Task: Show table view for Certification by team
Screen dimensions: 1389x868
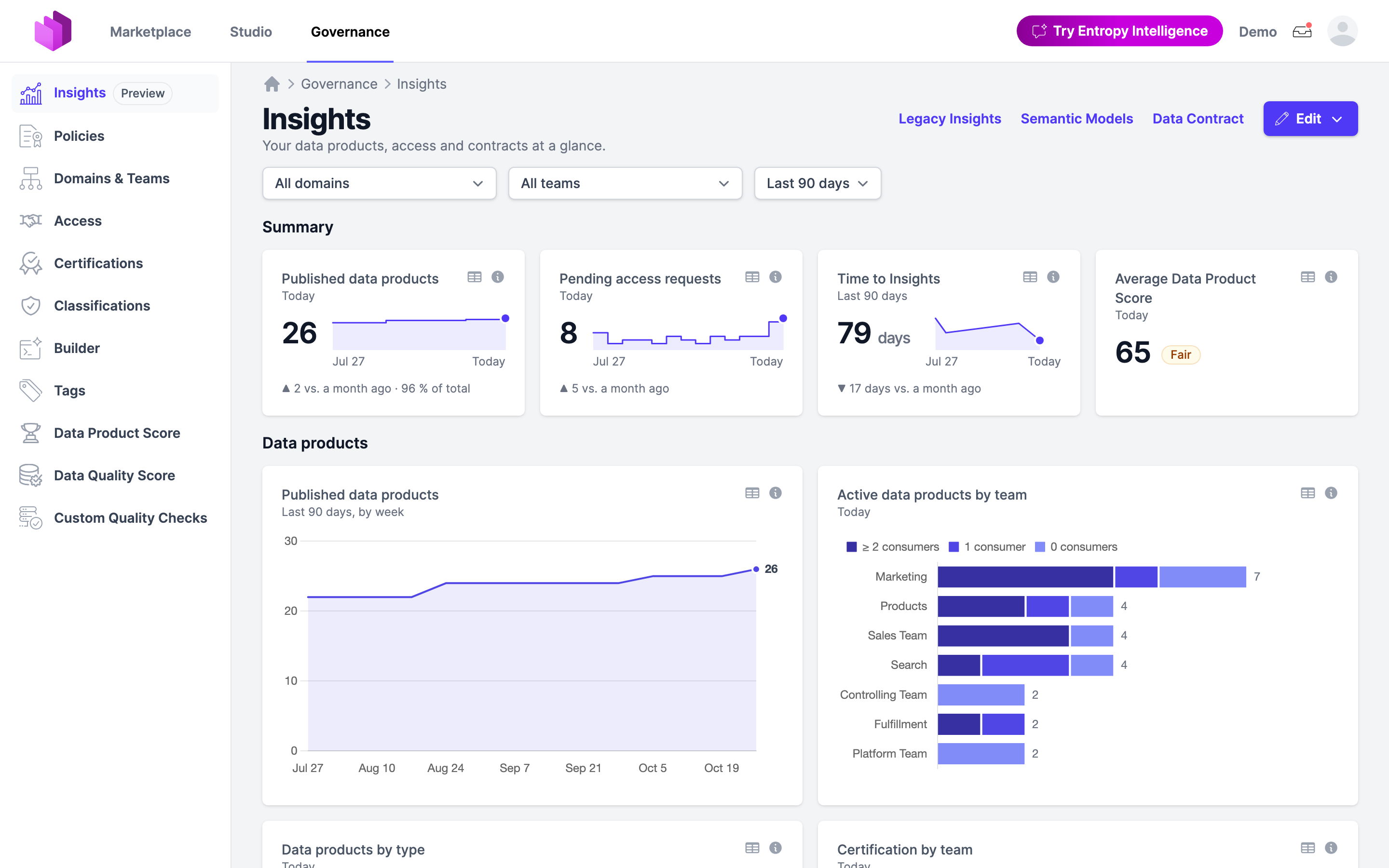Action: coord(1307,847)
